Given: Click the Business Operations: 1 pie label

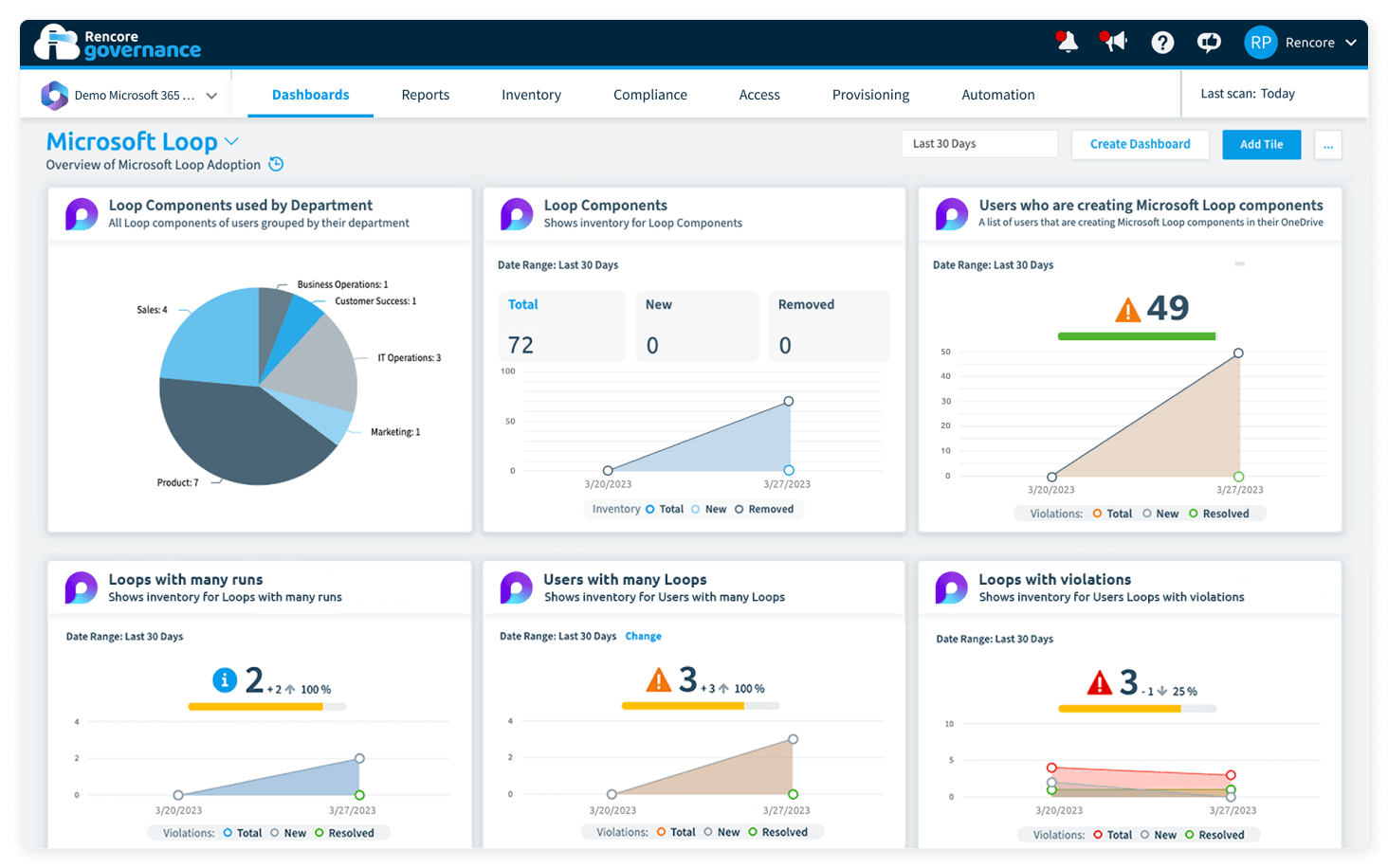Looking at the screenshot, I should tap(342, 284).
